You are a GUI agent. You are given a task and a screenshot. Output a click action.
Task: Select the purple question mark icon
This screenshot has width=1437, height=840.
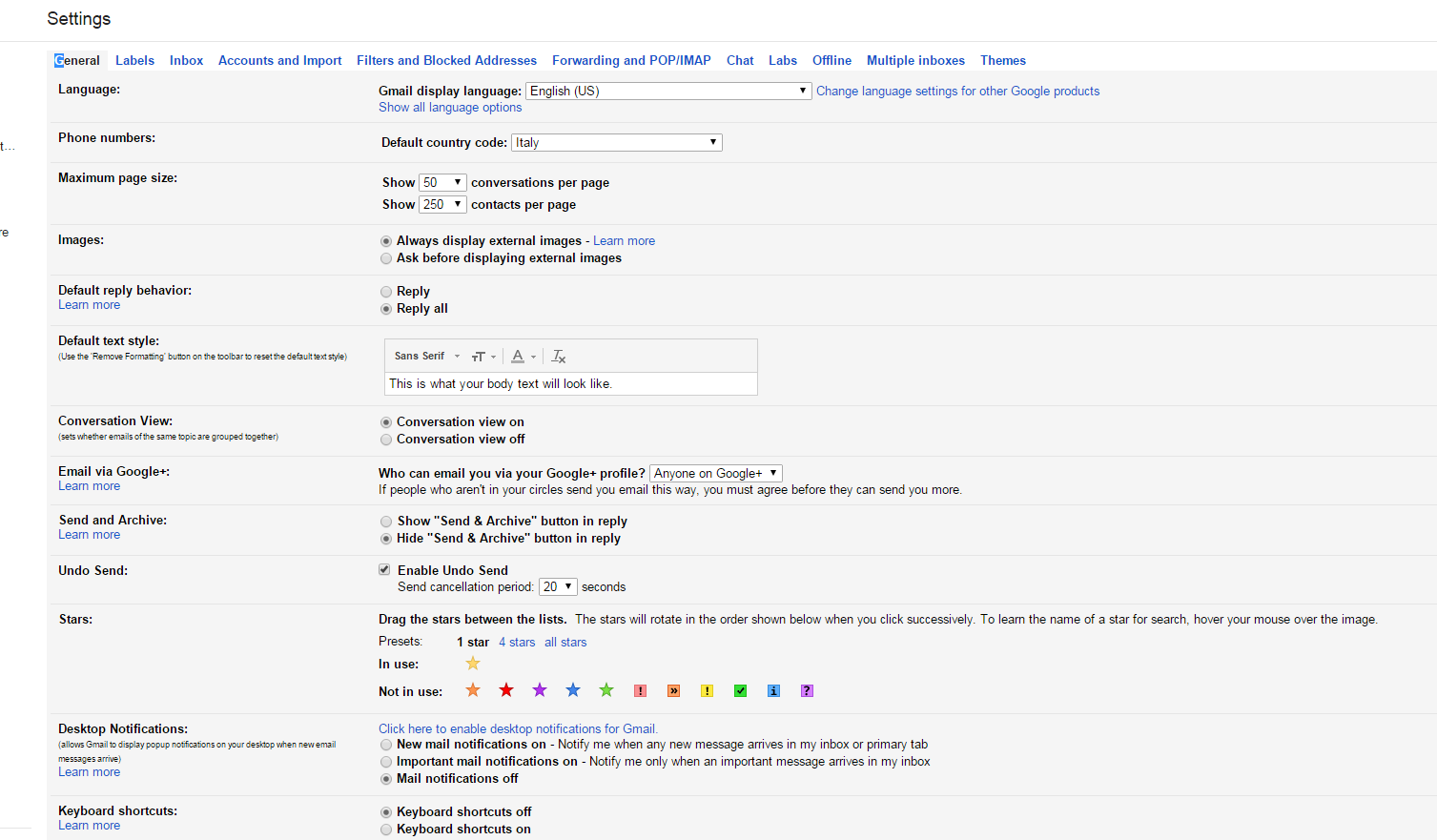[807, 691]
